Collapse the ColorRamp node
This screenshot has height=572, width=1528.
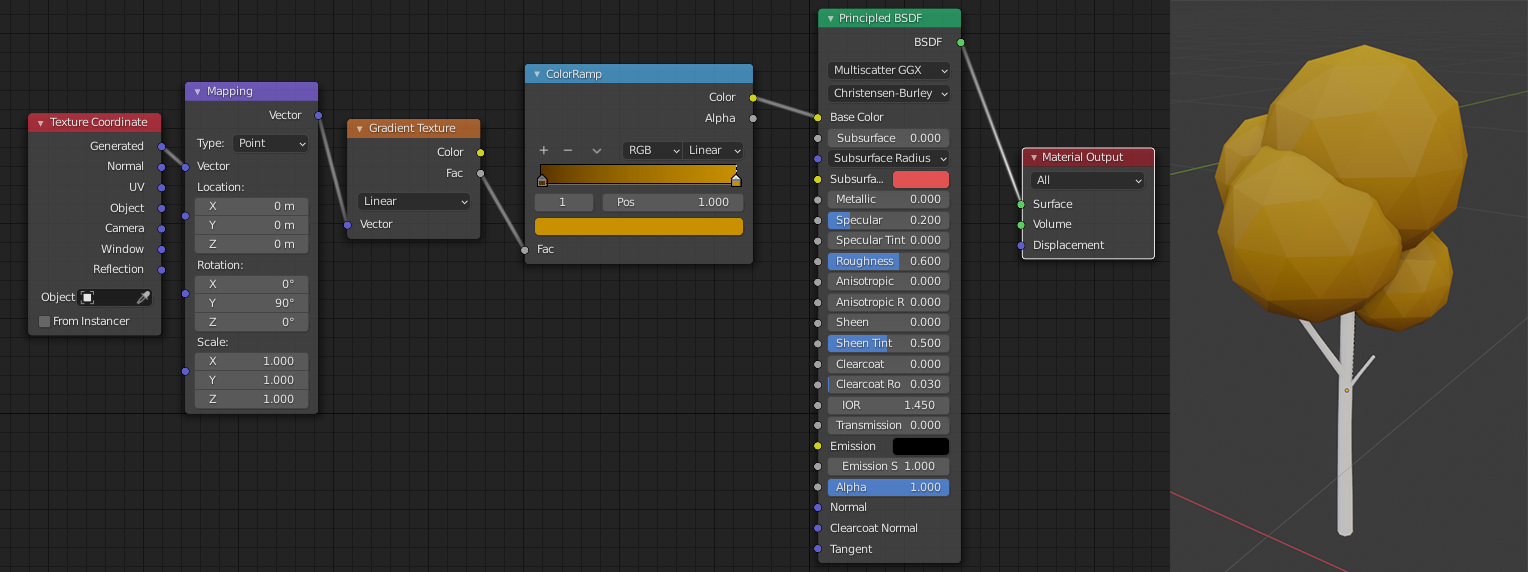pos(536,74)
